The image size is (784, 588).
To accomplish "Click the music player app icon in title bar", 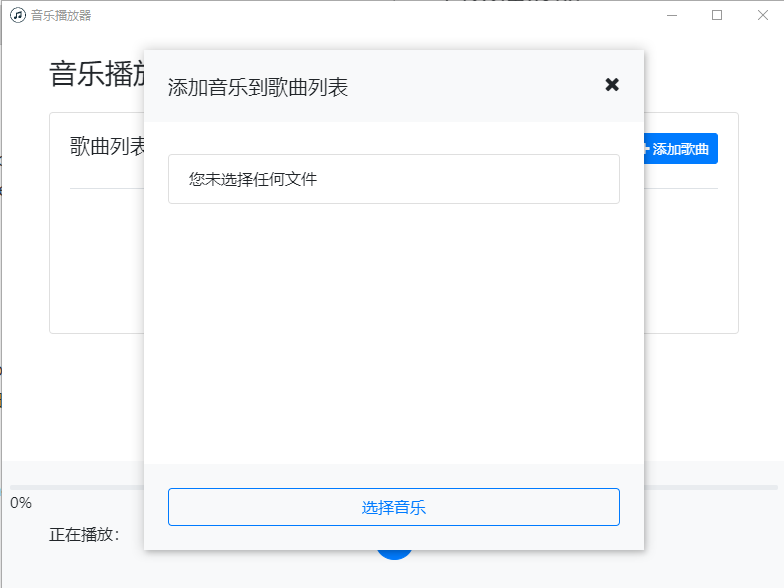I will pos(18,15).
